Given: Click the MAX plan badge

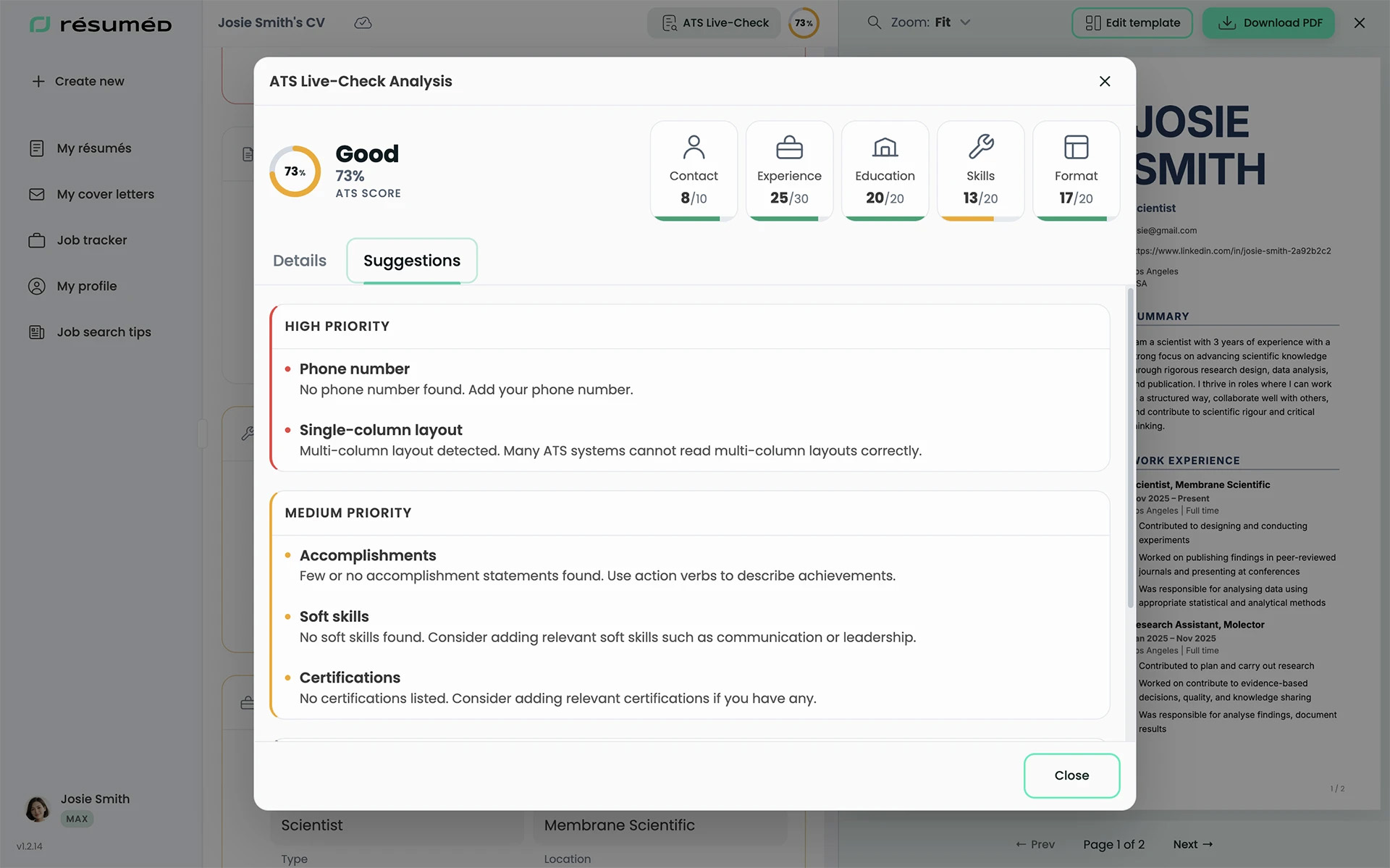Looking at the screenshot, I should 77,819.
